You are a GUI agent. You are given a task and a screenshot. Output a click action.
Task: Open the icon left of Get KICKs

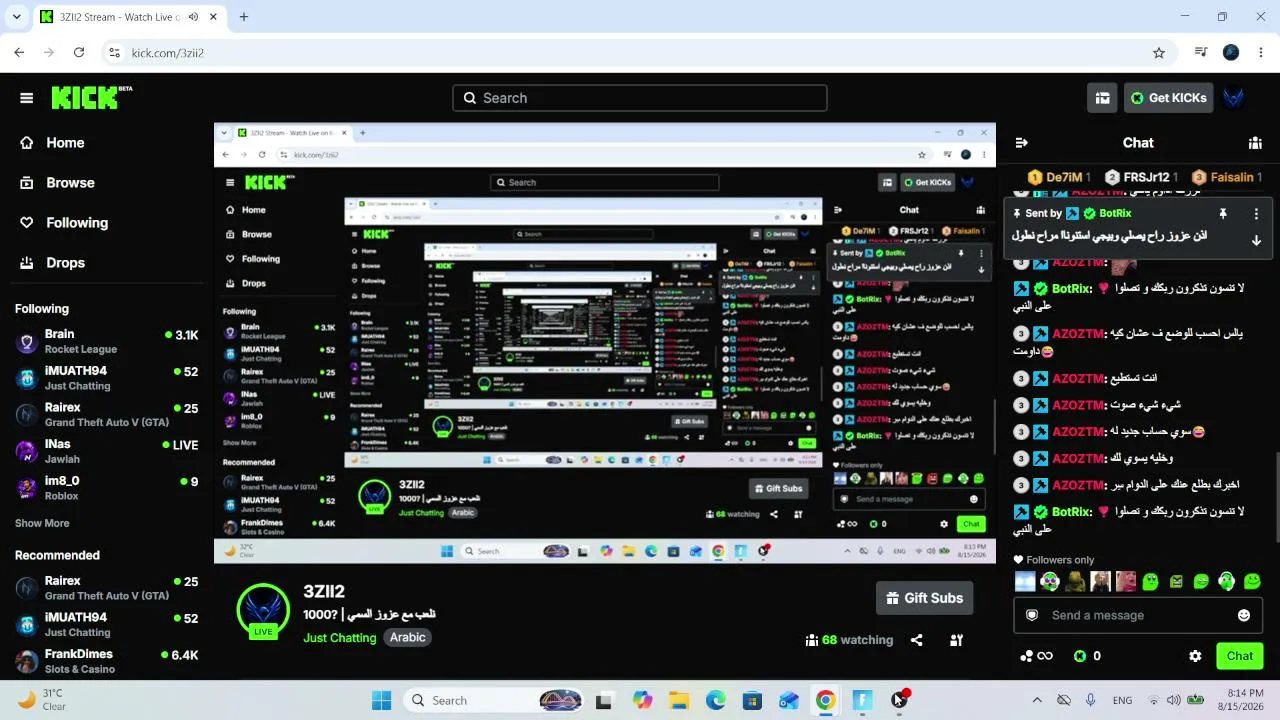coord(1102,98)
